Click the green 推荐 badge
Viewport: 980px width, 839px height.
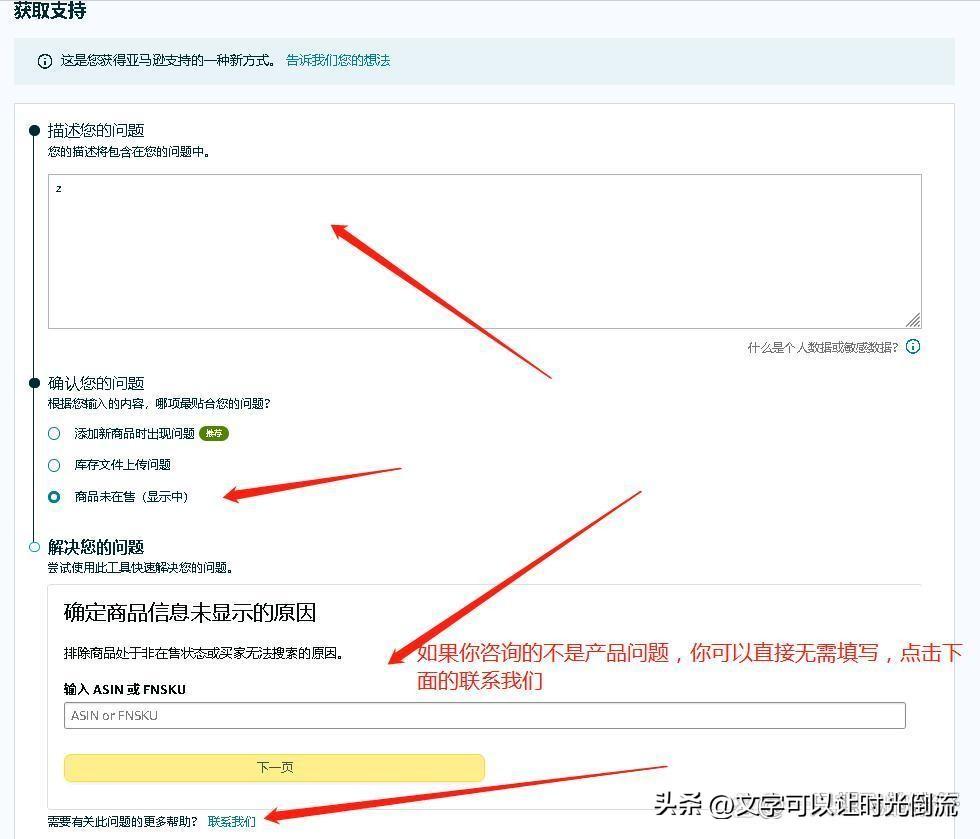pyautogui.click(x=214, y=433)
